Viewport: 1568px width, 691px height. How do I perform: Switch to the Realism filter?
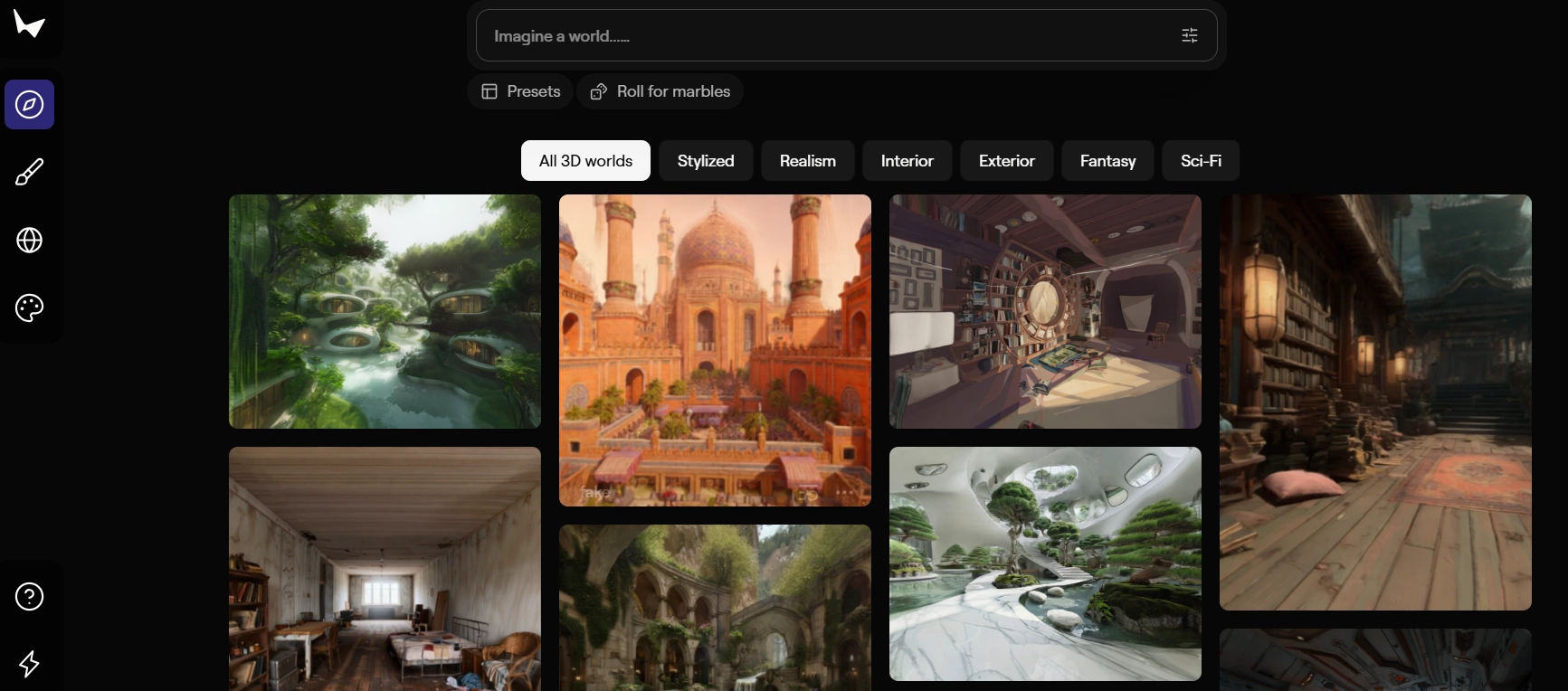tap(807, 161)
